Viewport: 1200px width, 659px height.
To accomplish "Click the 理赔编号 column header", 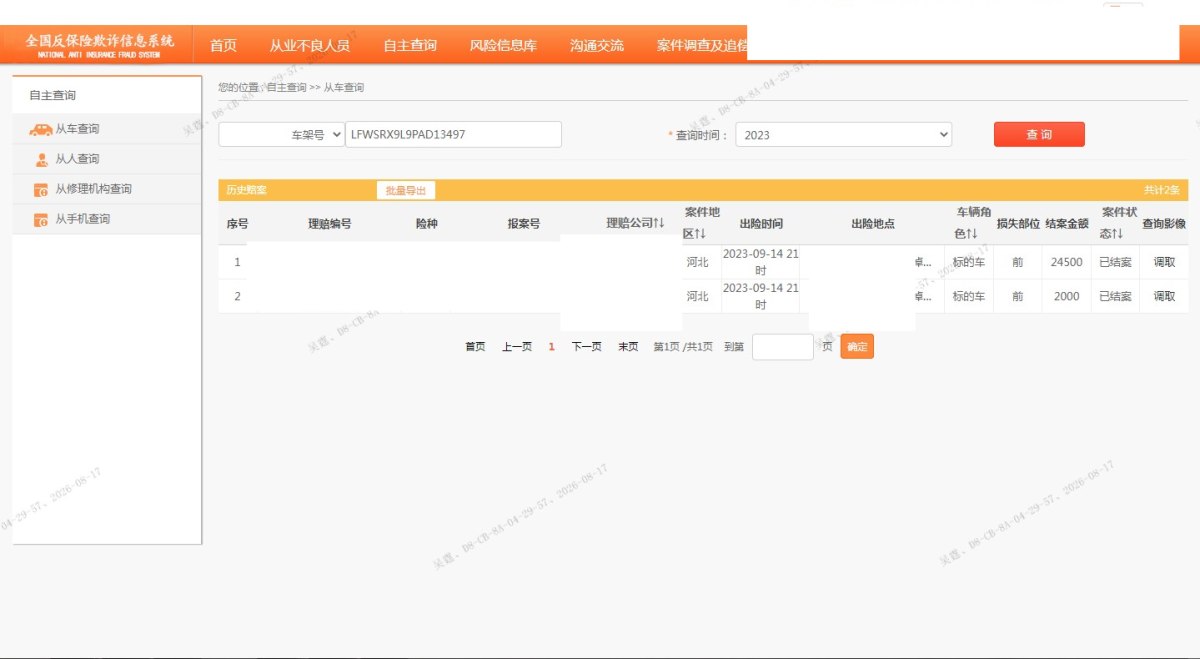I will pos(330,224).
